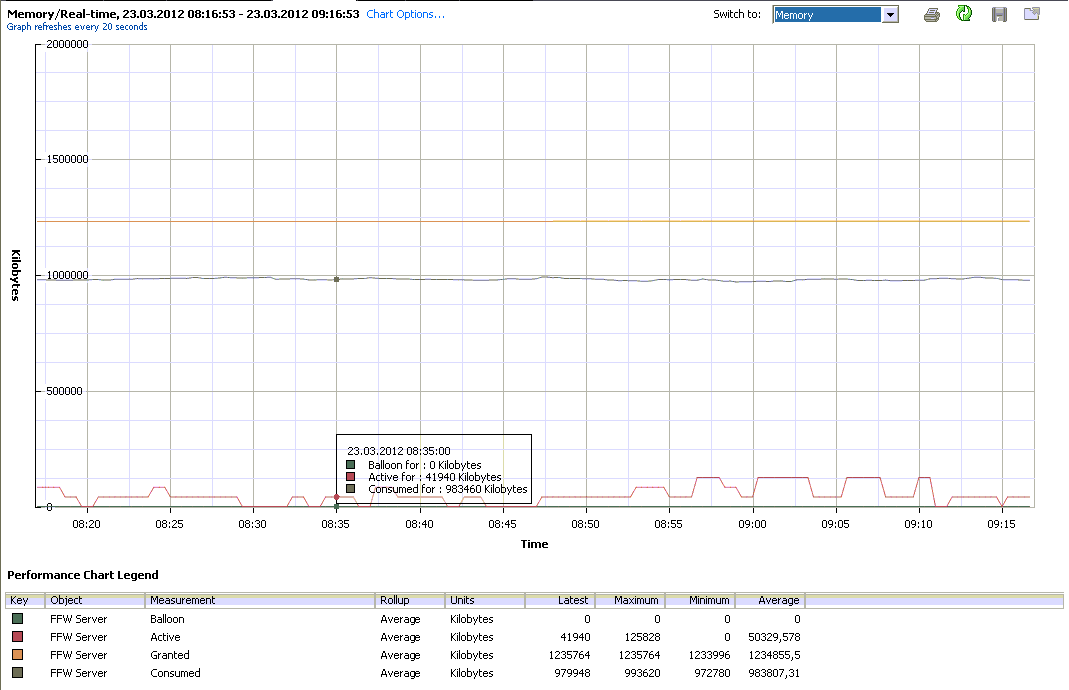The image size is (1069, 690).
Task: Click the Maximum column header
Action: (x=630, y=600)
